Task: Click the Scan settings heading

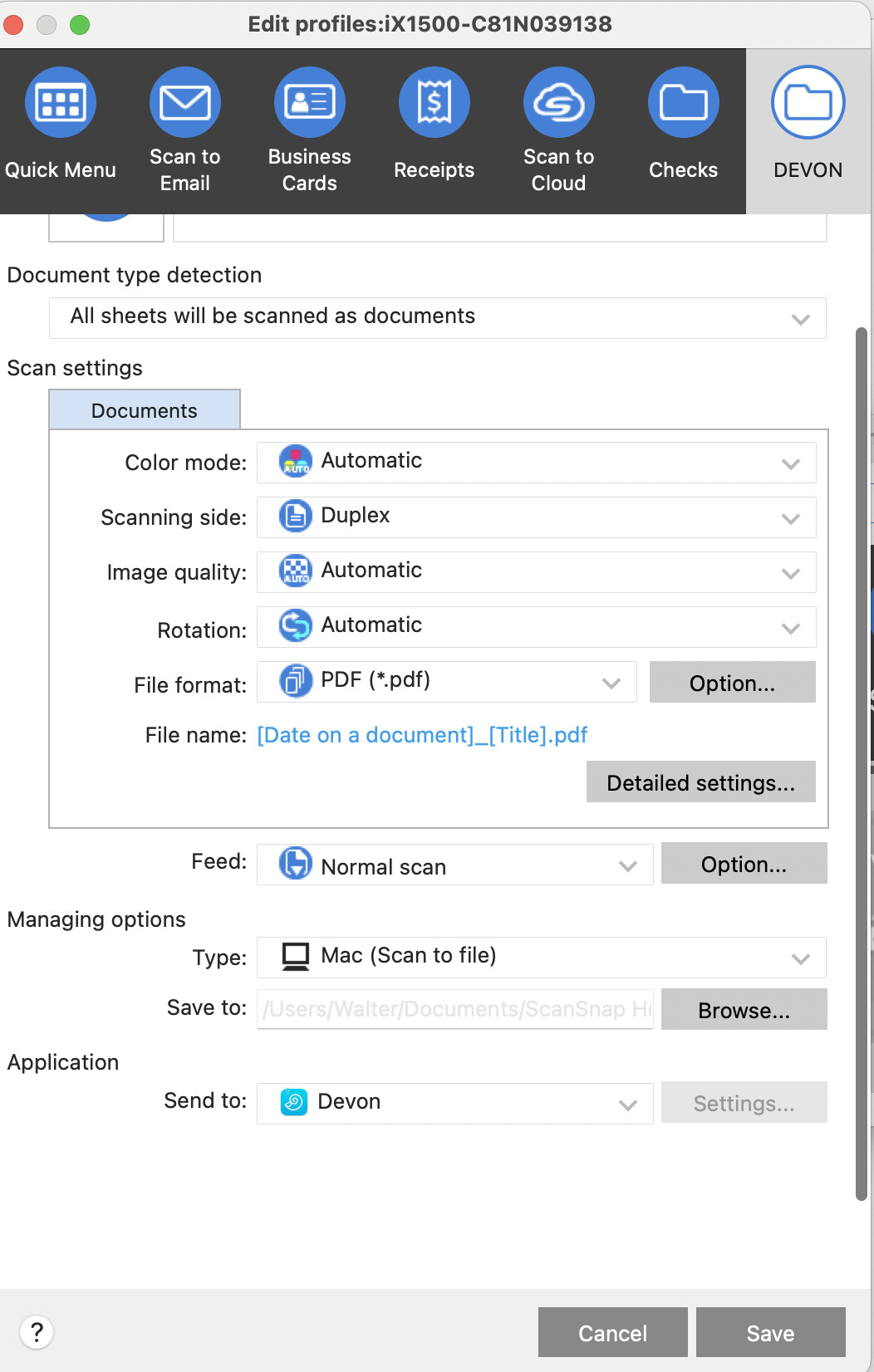Action: [75, 368]
